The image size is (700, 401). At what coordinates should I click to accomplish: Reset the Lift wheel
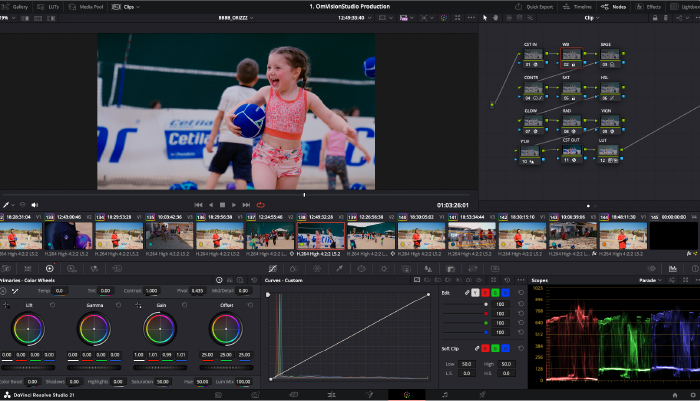(x=52, y=305)
